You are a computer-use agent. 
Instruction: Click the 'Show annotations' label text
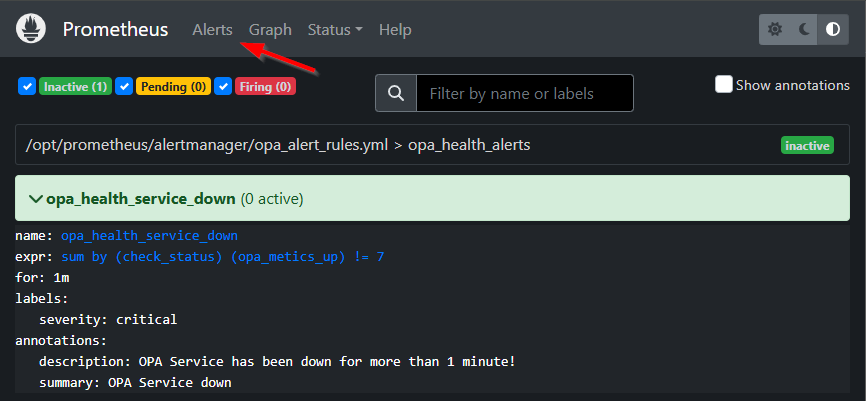[793, 85]
